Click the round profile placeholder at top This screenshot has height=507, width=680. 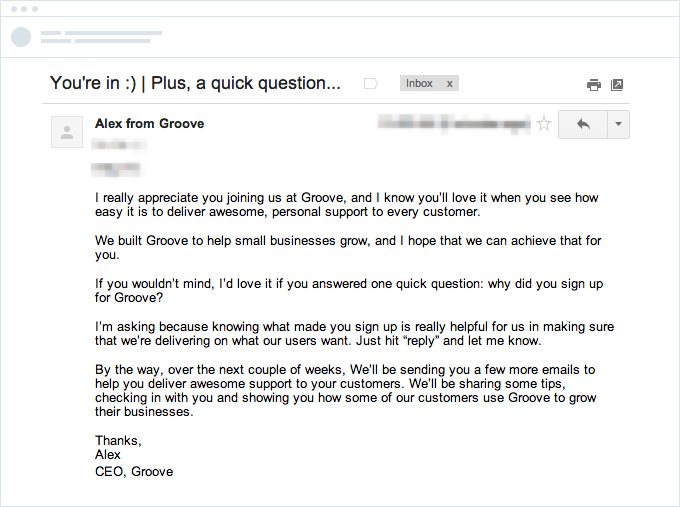click(21, 36)
